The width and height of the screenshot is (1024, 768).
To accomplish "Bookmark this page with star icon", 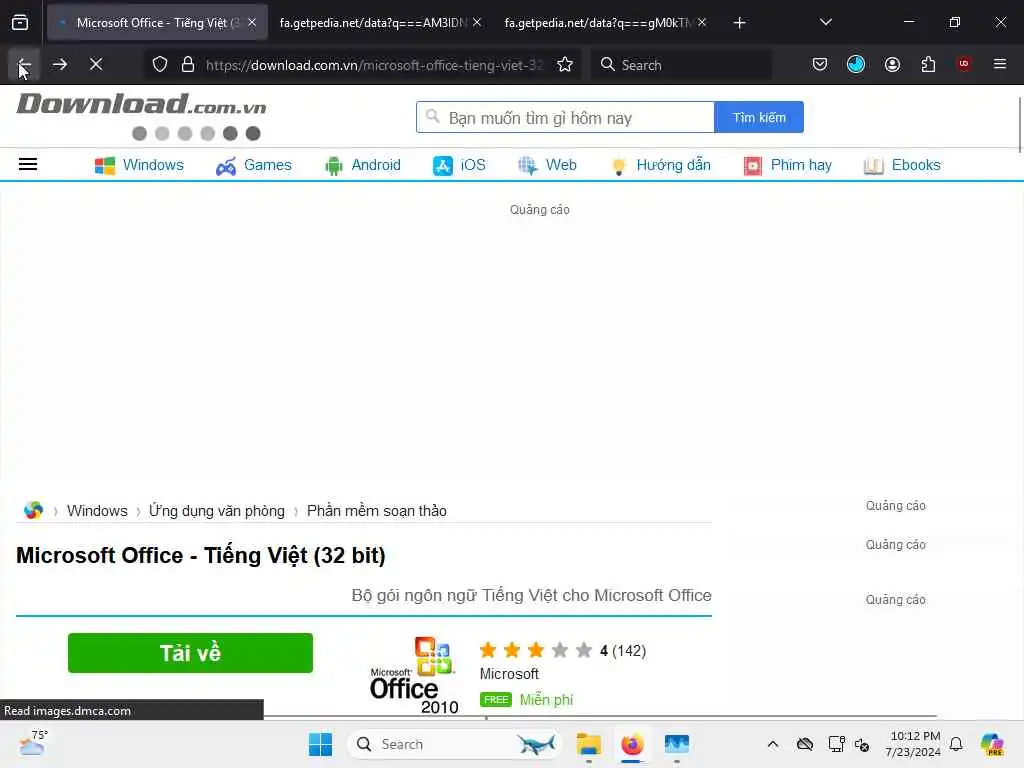I will [x=565, y=65].
